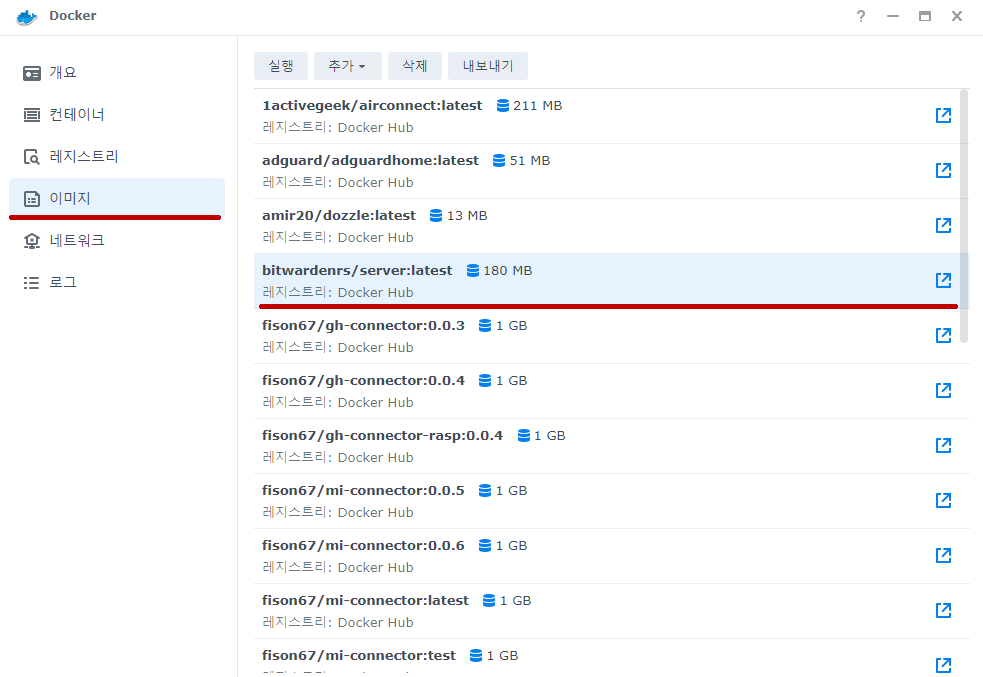
Task: Click the 13 MB size value
Action: [x=467, y=216]
